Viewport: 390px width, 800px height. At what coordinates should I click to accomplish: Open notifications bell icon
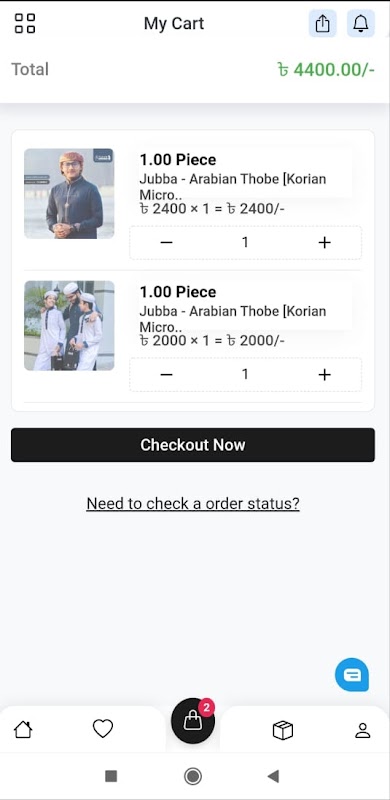(x=361, y=23)
